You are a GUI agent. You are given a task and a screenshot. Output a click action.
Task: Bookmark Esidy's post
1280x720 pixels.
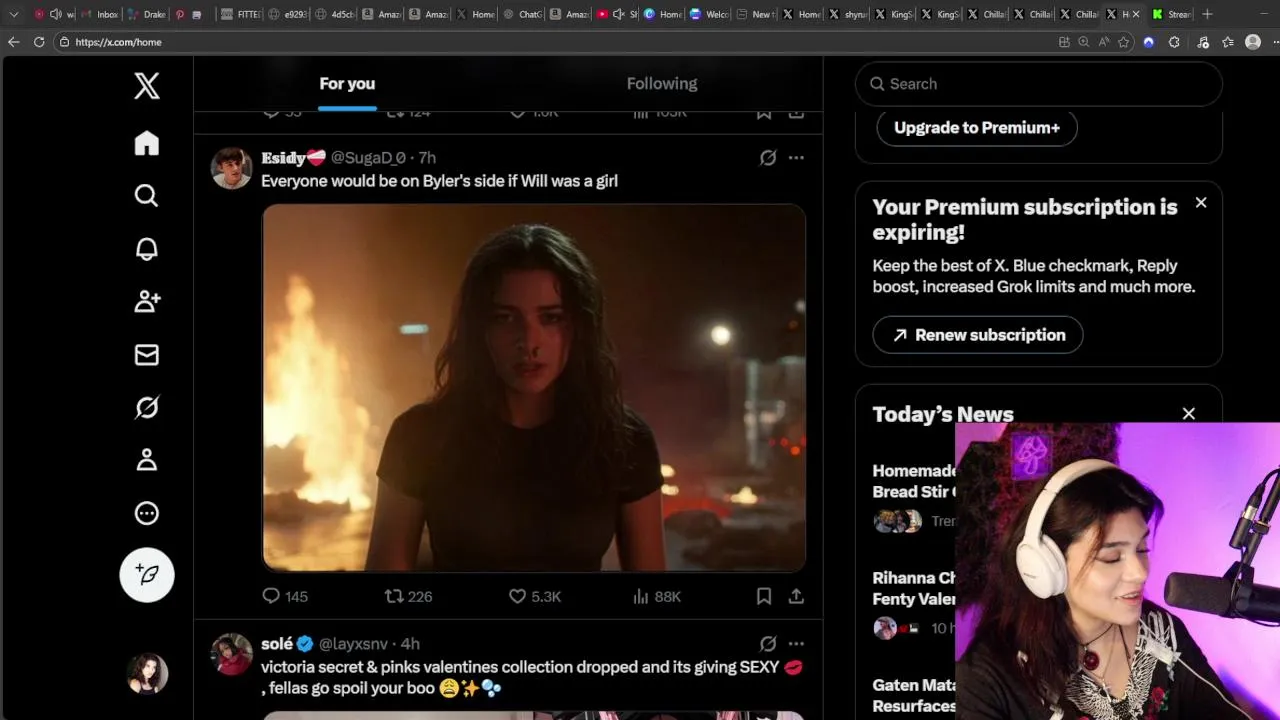764,596
